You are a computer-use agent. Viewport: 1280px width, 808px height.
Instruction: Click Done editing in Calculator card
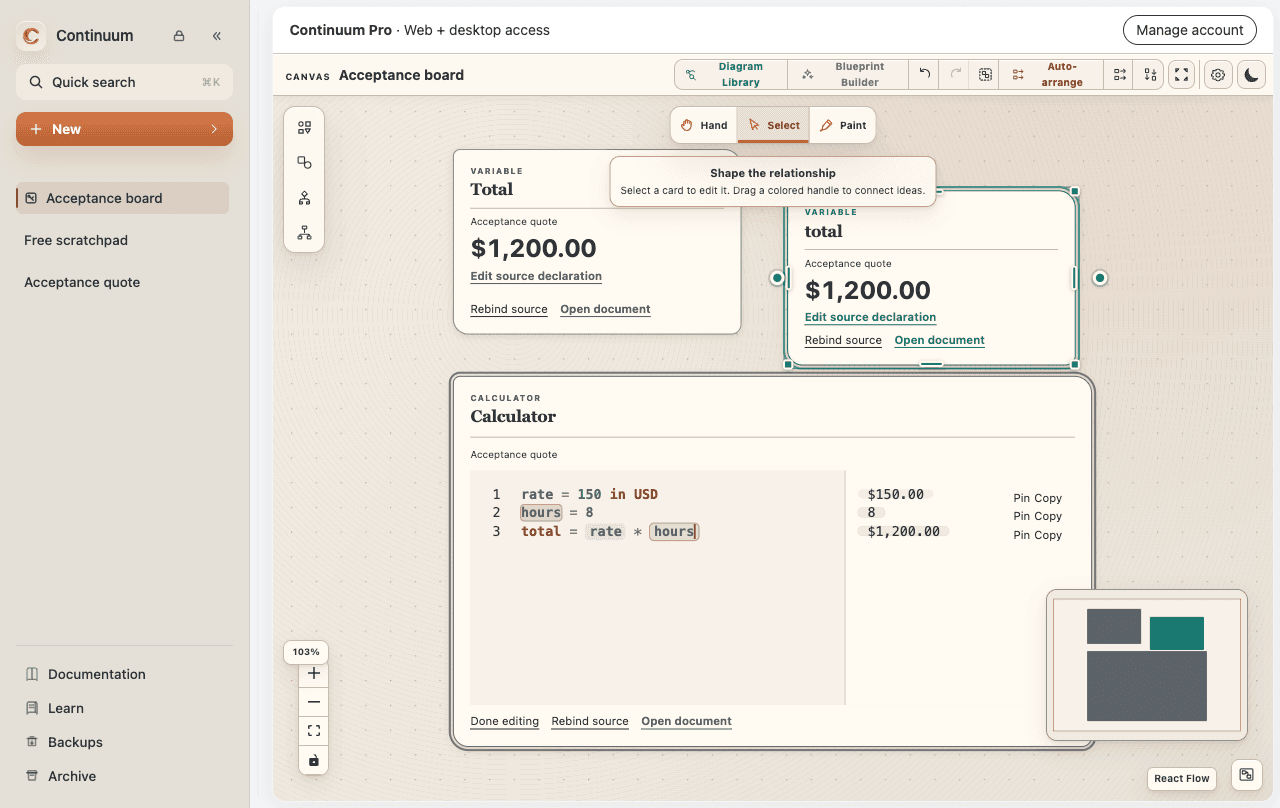tap(504, 721)
